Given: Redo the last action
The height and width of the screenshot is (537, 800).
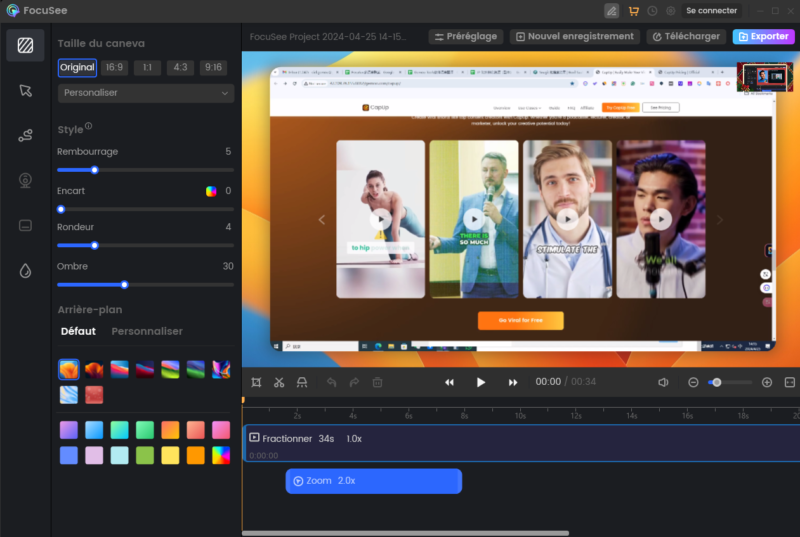Looking at the screenshot, I should click(x=354, y=382).
